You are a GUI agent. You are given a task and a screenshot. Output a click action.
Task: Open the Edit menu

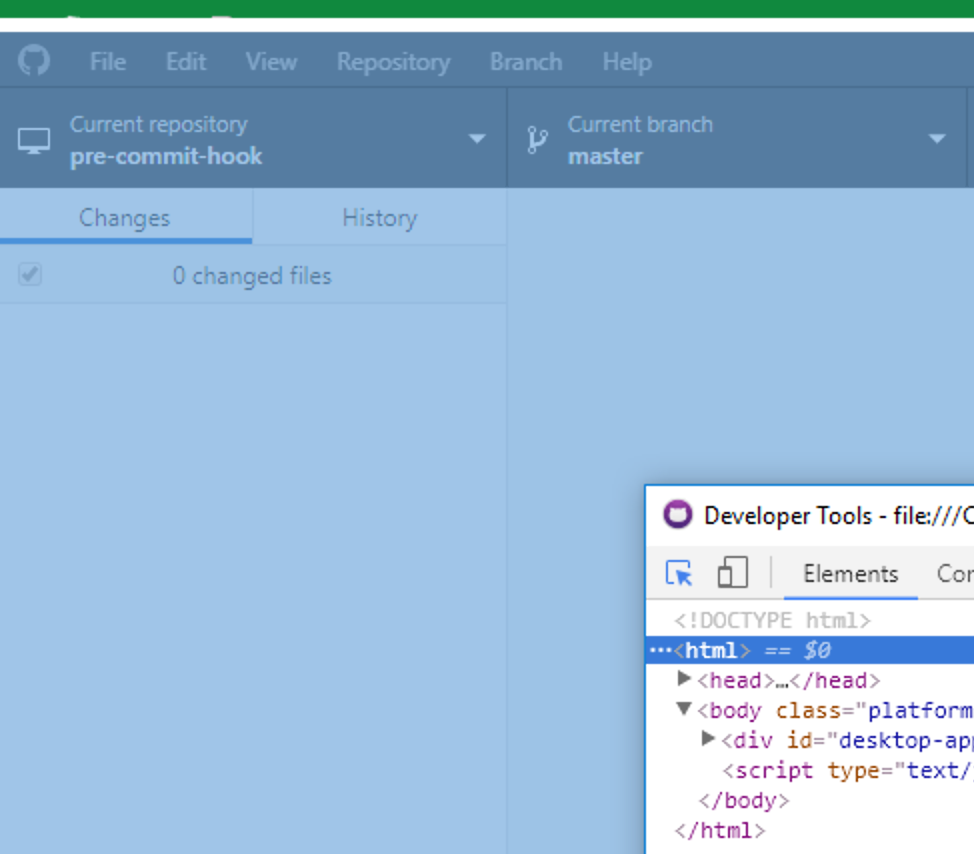click(x=186, y=61)
